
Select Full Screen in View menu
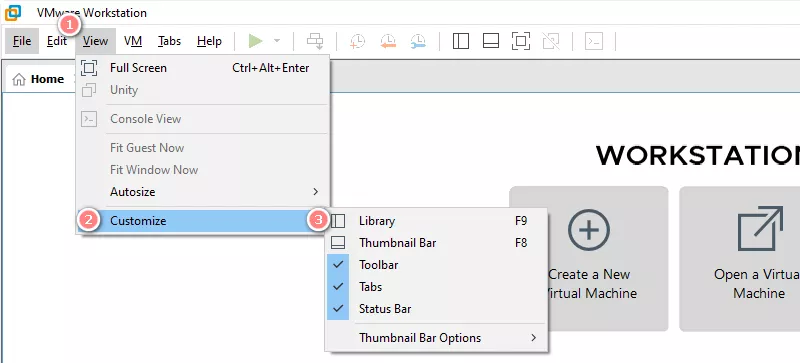pyautogui.click(x=203, y=68)
